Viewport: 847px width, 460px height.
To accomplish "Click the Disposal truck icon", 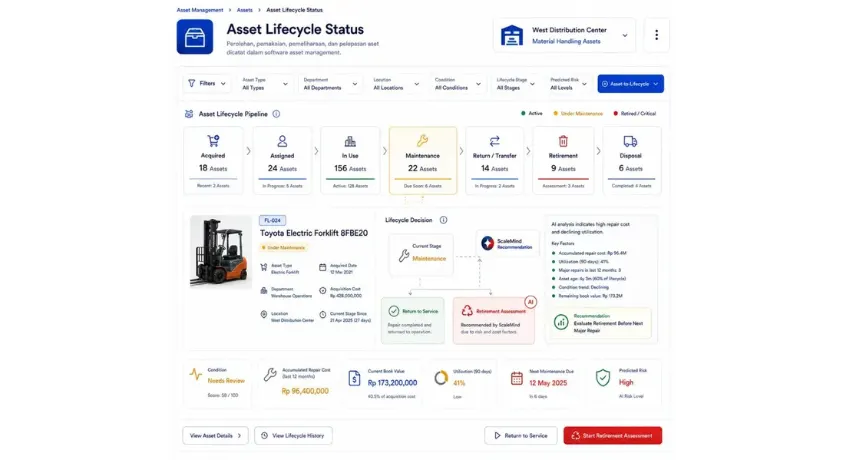I will pos(630,141).
